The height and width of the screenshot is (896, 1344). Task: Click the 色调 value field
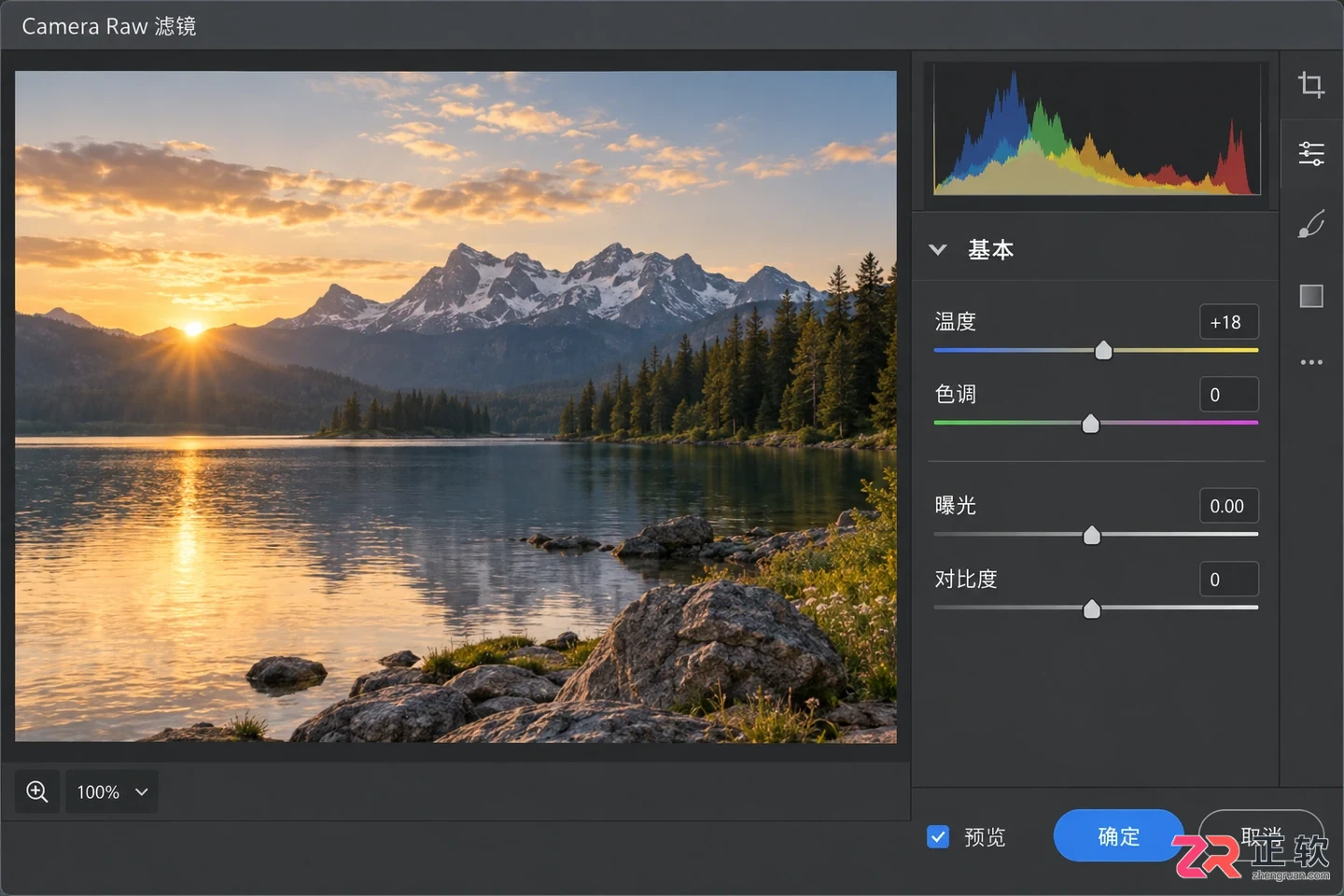[1229, 395]
